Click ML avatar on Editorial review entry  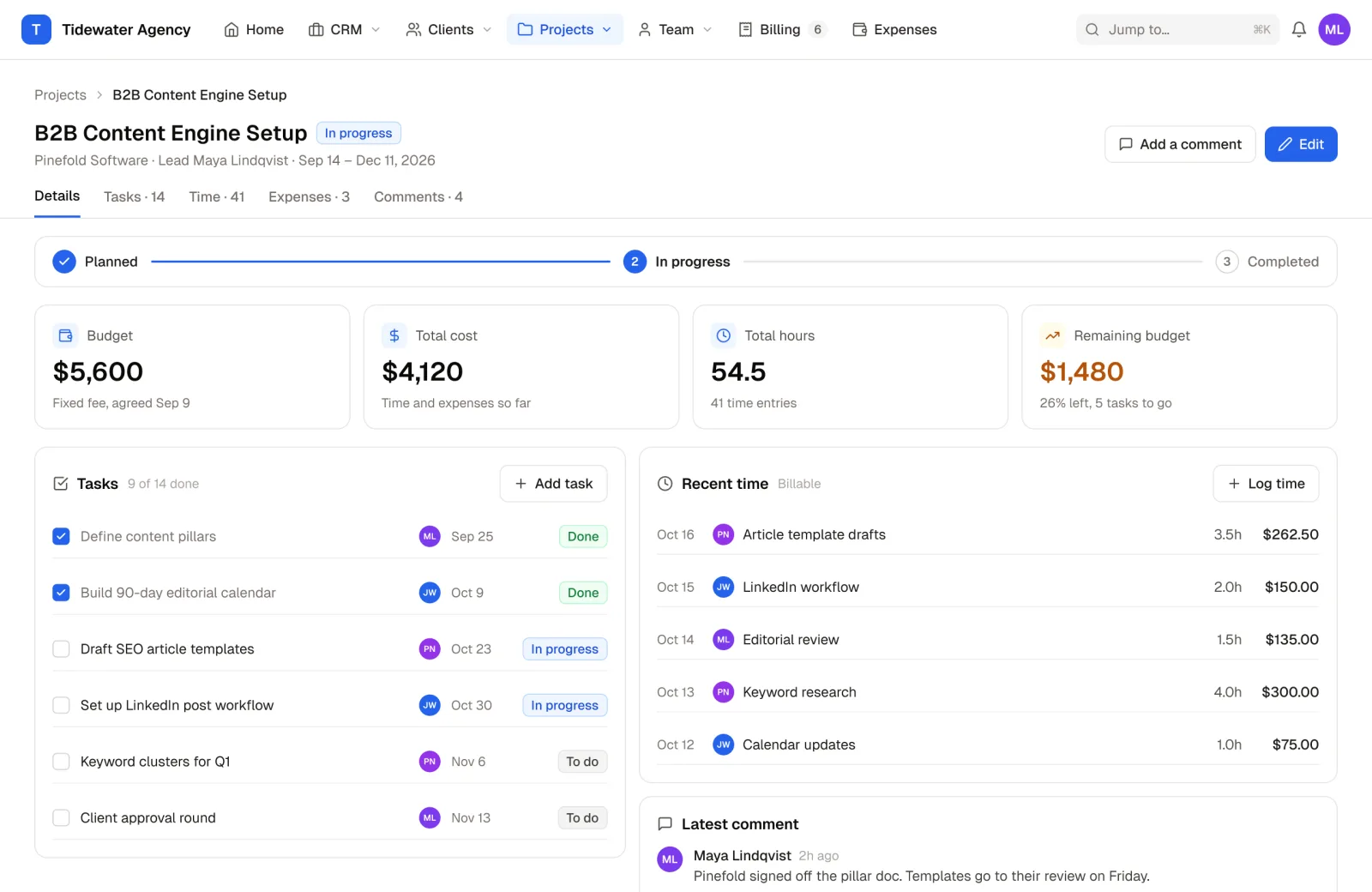724,640
